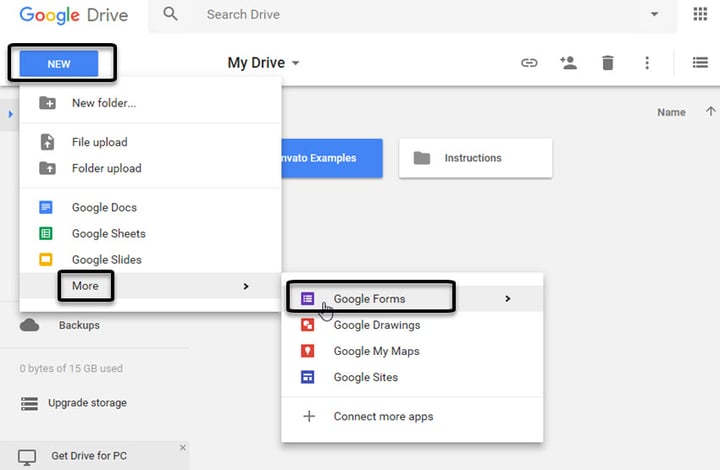The width and height of the screenshot is (720, 470).
Task: Choose Folder upload from menu
Action: pos(151,168)
